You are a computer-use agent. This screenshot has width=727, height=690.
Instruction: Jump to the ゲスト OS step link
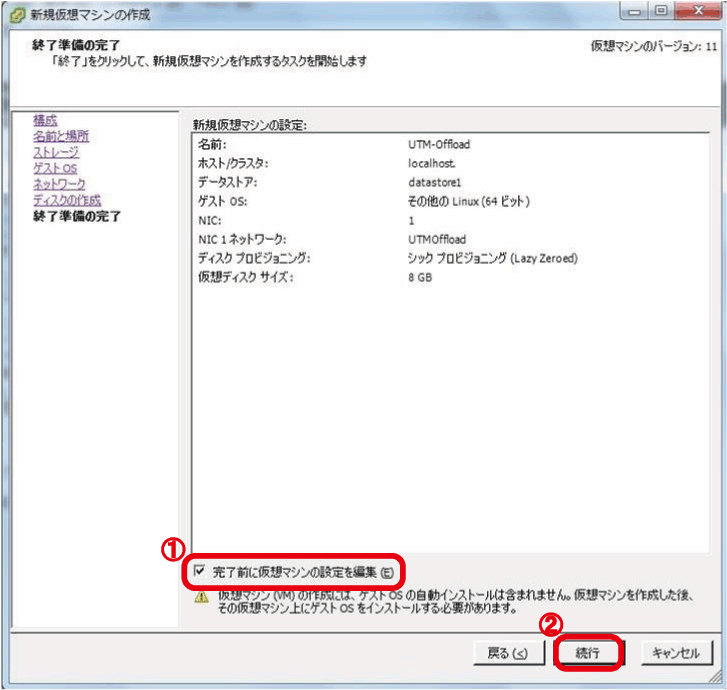(55, 168)
